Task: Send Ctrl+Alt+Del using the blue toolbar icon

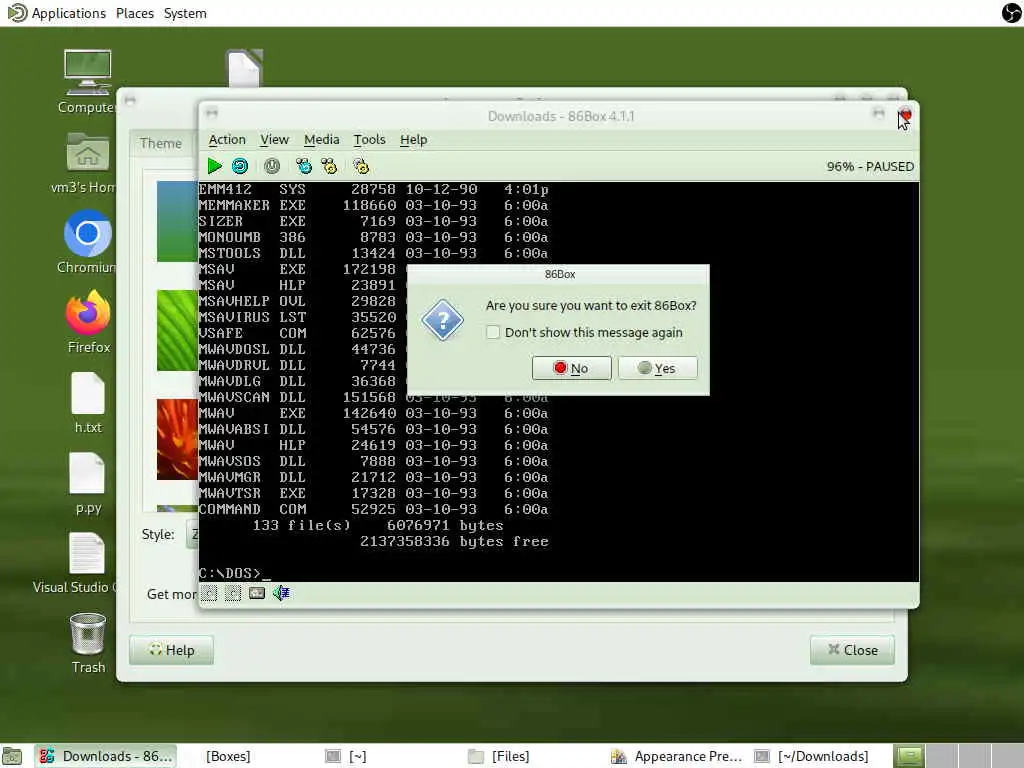Action: coord(304,166)
